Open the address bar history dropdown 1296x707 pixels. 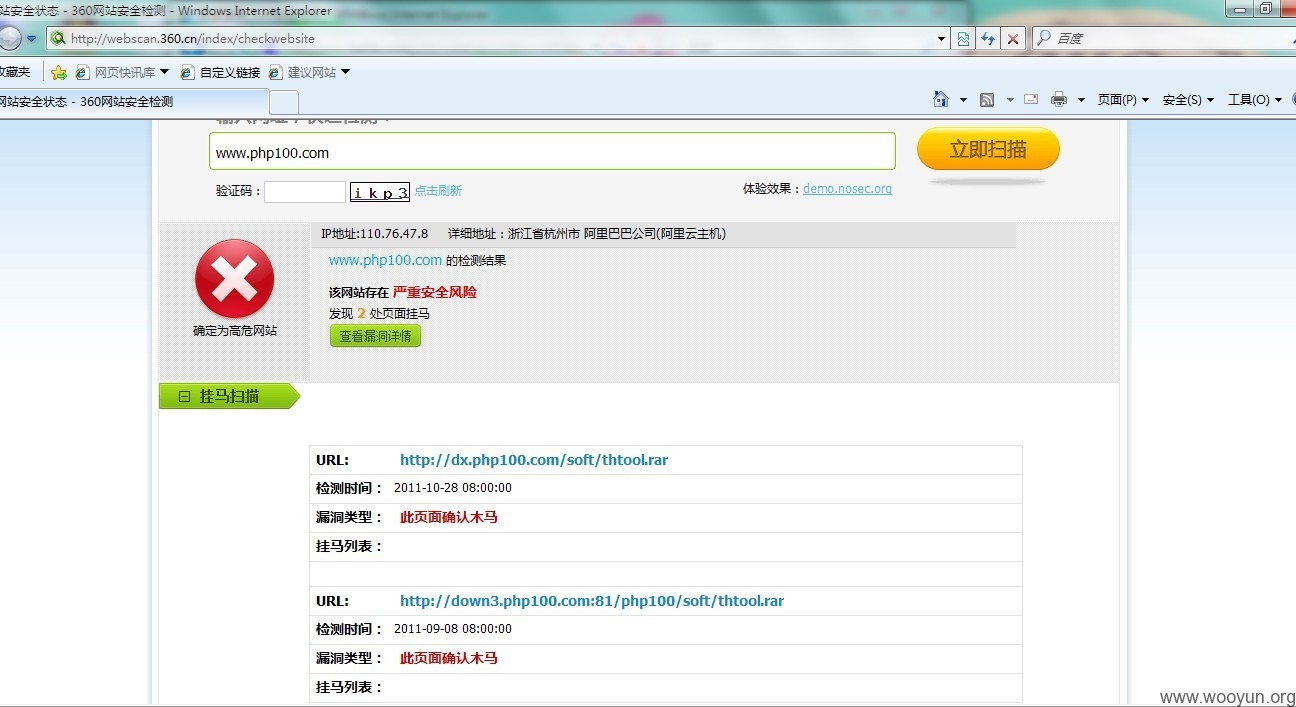(941, 39)
